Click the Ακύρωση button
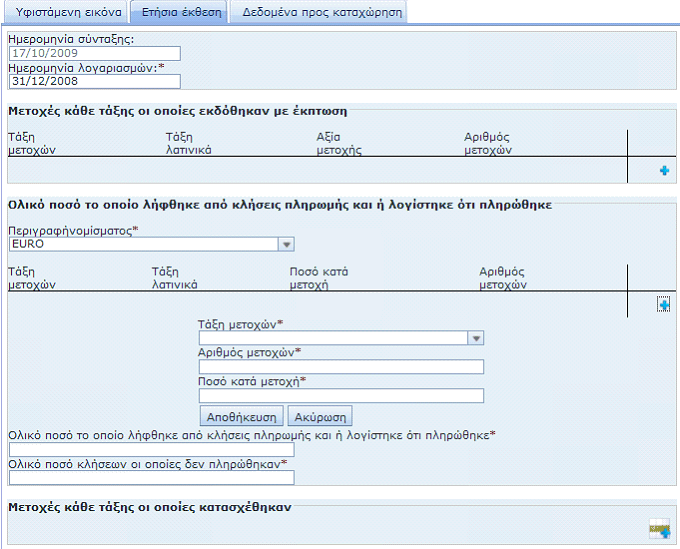The width and height of the screenshot is (680, 549). click(320, 417)
